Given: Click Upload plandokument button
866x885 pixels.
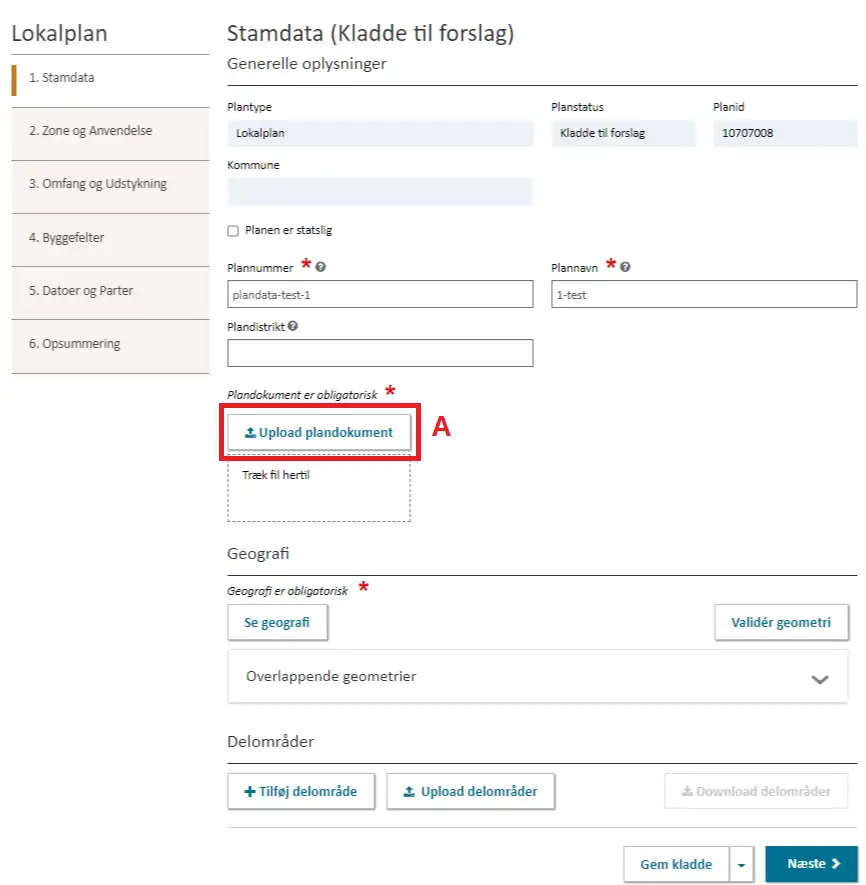Looking at the screenshot, I should [319, 433].
